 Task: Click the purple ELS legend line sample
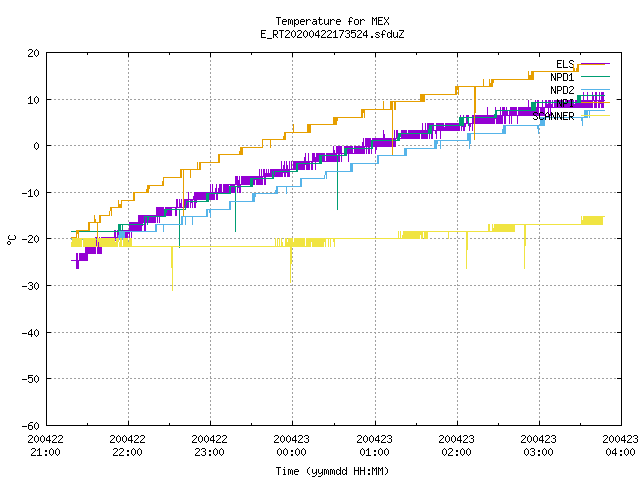point(595,64)
